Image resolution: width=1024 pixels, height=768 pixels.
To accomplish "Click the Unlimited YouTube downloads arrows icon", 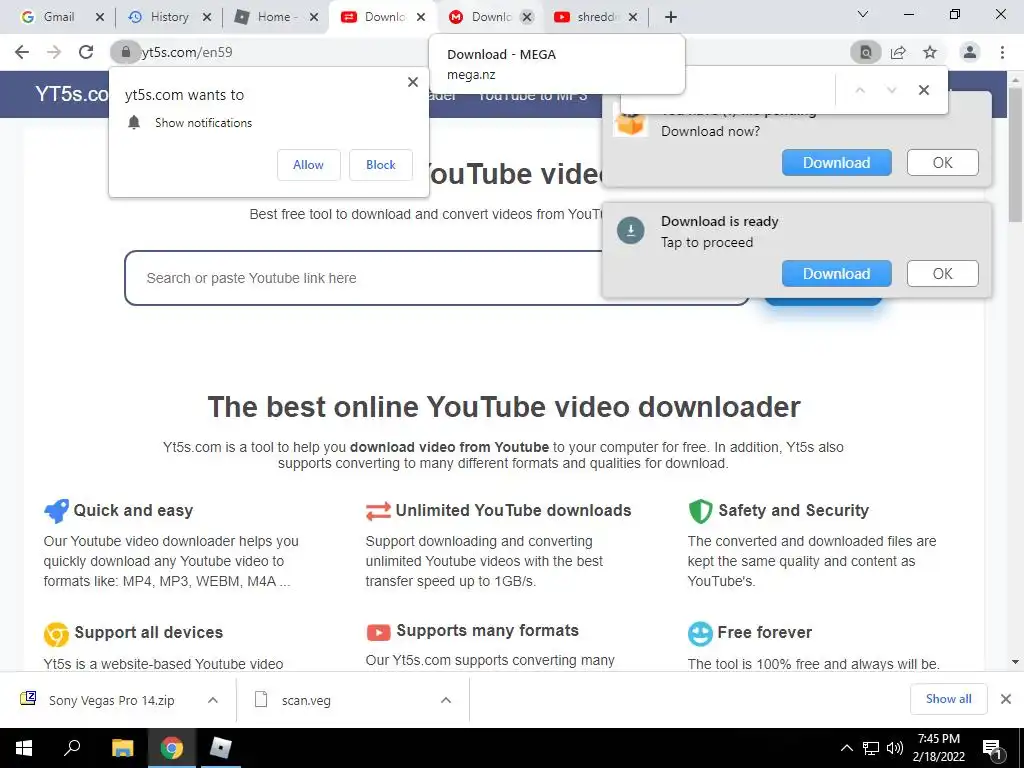I will point(378,511).
